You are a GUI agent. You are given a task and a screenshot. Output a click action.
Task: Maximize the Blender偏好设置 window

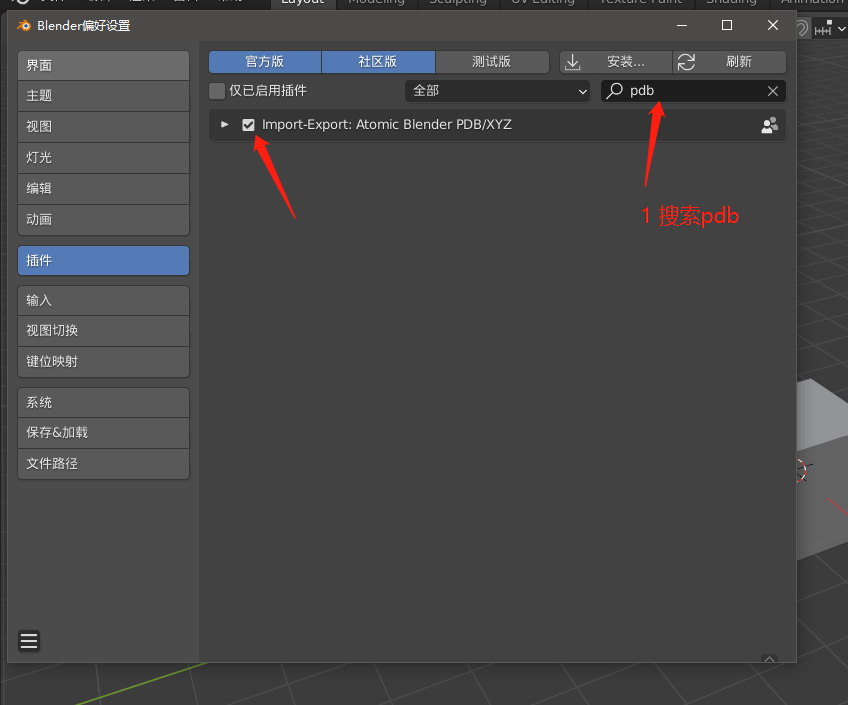727,25
